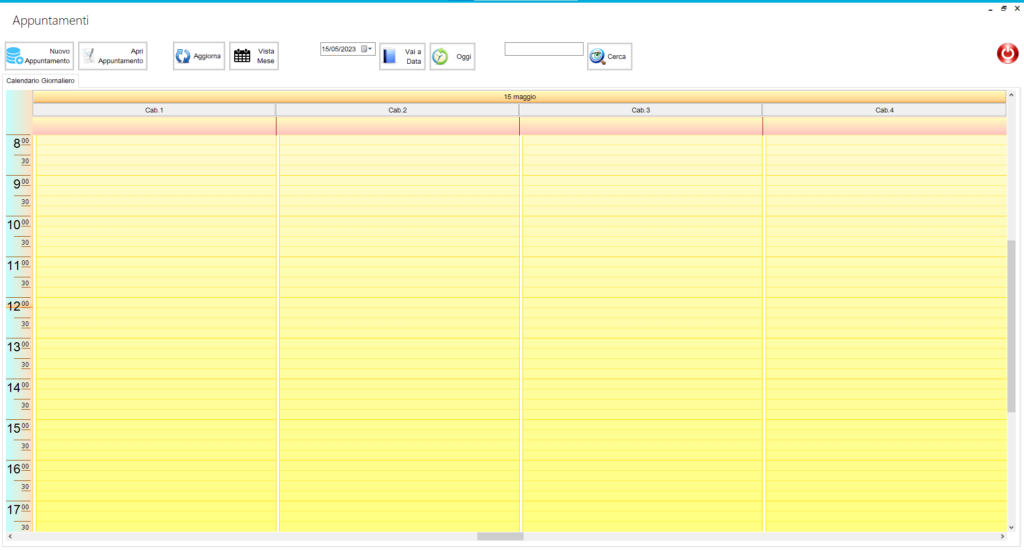The image size is (1024, 550).
Task: Click the Cab.1 column header
Action: [x=154, y=110]
